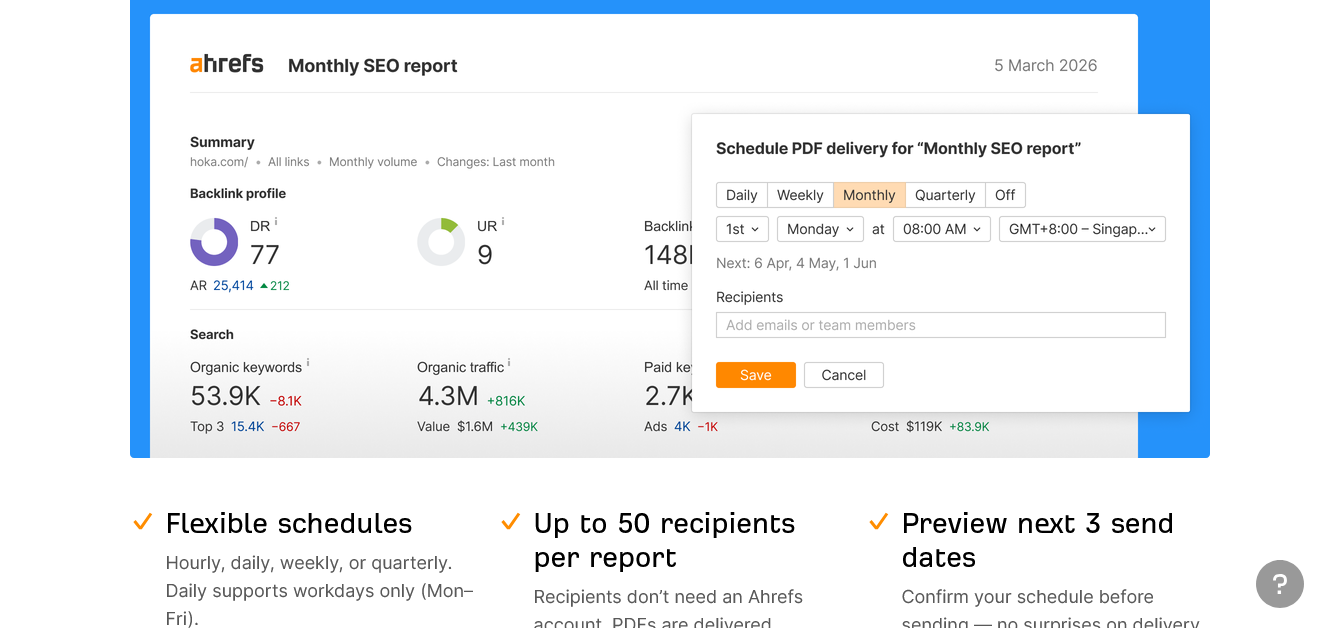Turn delivery Off in schedule options

click(x=1005, y=195)
